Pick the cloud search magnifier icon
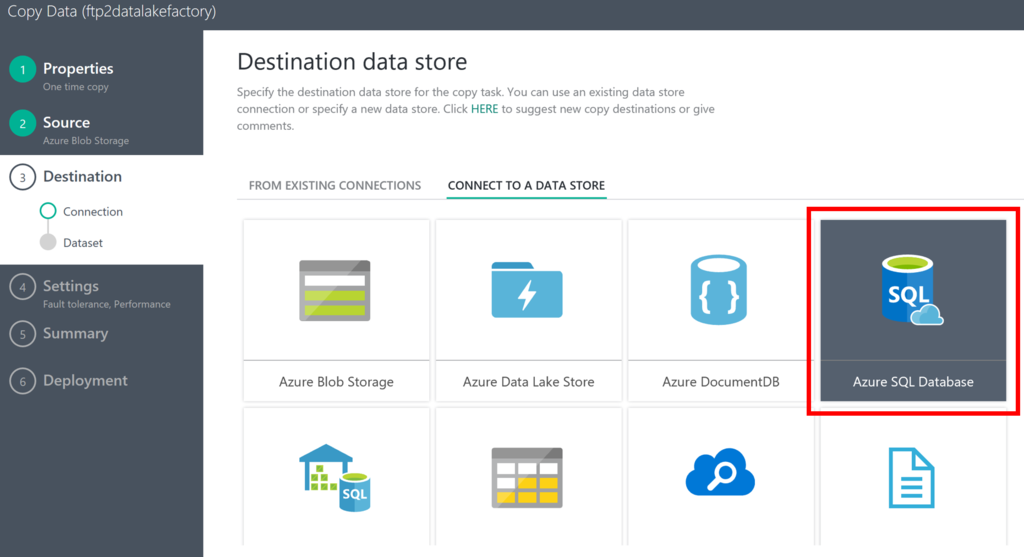 coord(720,472)
